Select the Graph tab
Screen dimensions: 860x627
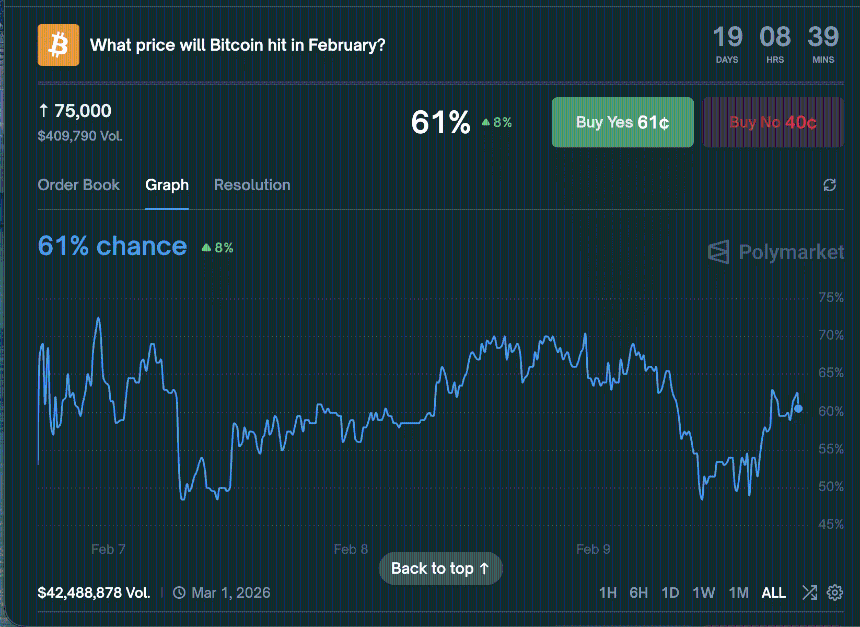click(167, 185)
